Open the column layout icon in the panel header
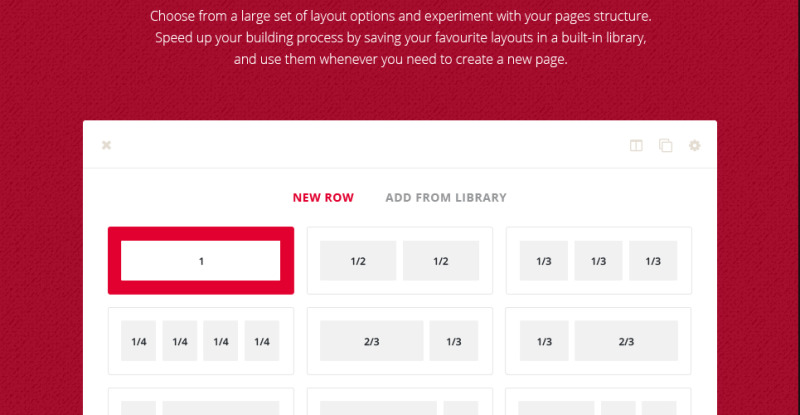 (x=636, y=145)
